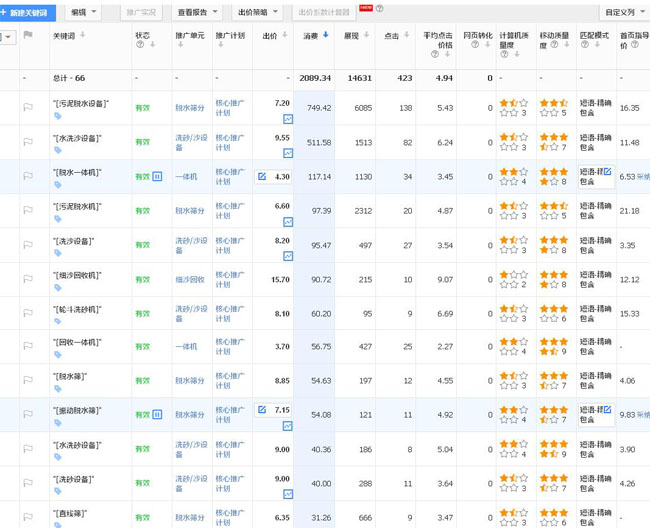The image size is (650, 528).
Task: Open the select-all checkbox dropdown in header
Action: [x=8, y=38]
